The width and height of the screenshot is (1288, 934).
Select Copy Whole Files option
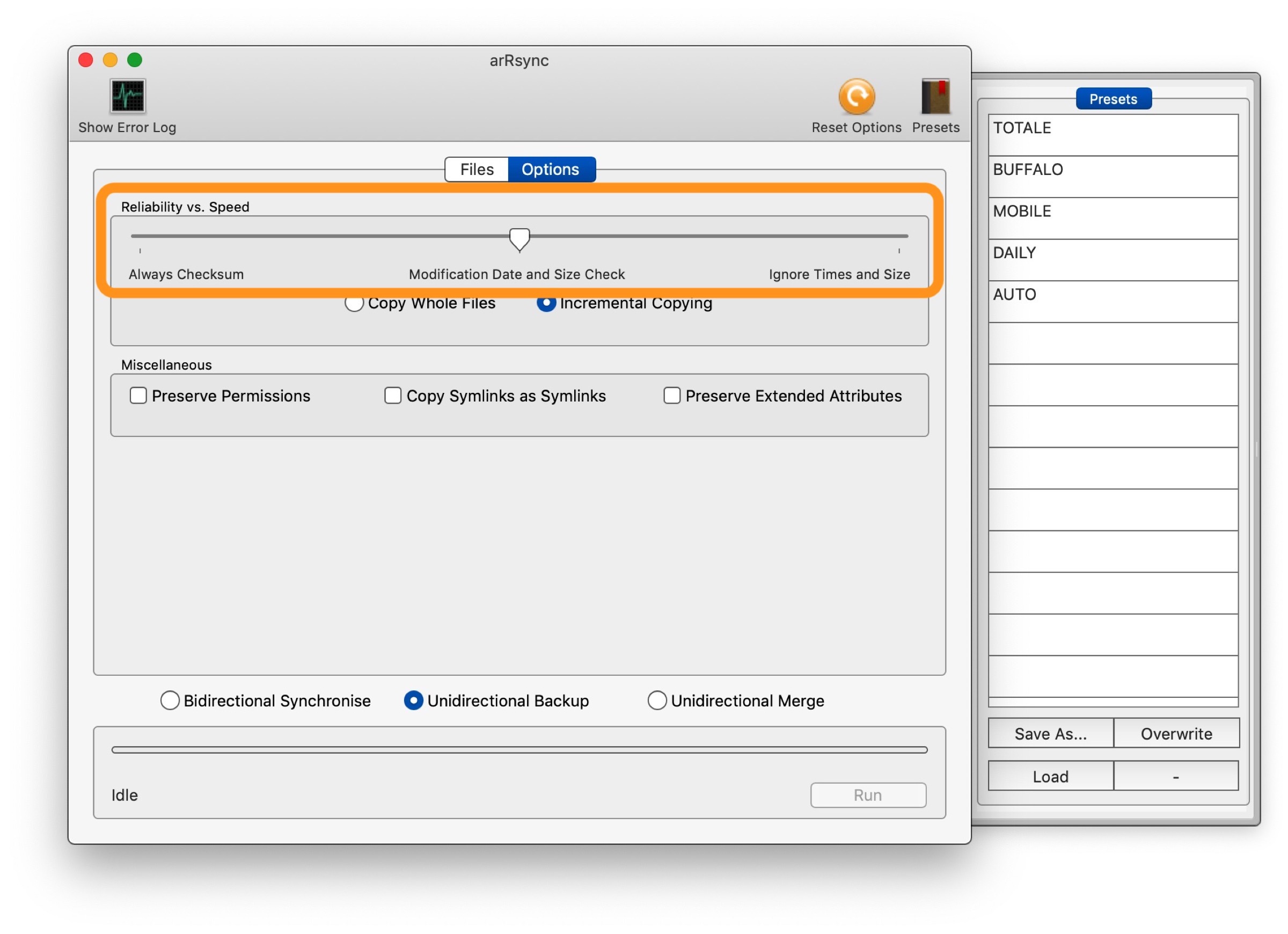tap(354, 304)
